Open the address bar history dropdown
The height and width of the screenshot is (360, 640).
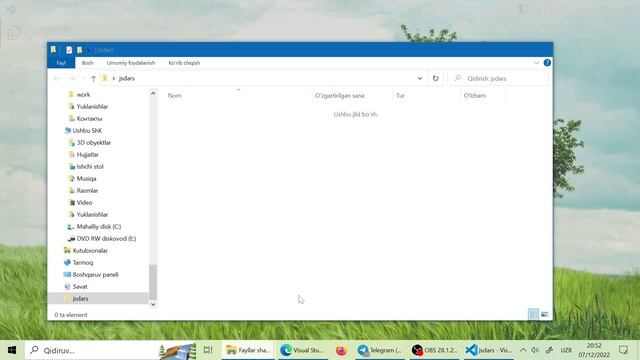click(420, 78)
